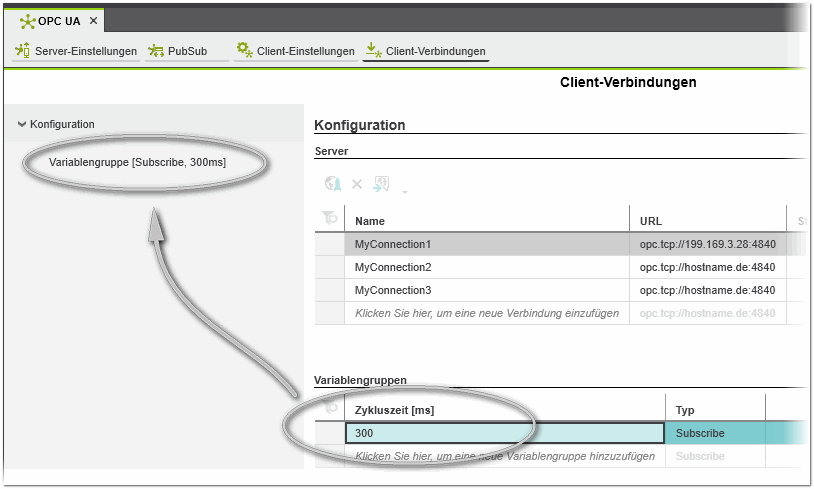Select the MyConnection2 row

(393, 267)
